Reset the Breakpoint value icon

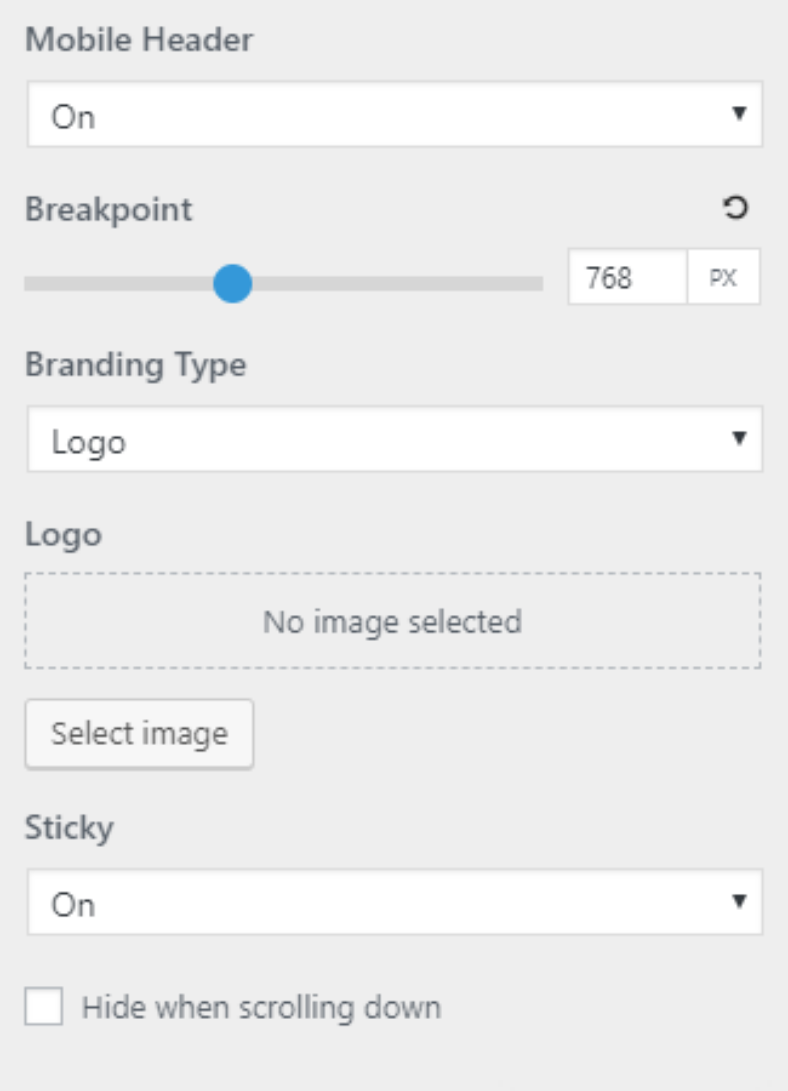(x=735, y=208)
